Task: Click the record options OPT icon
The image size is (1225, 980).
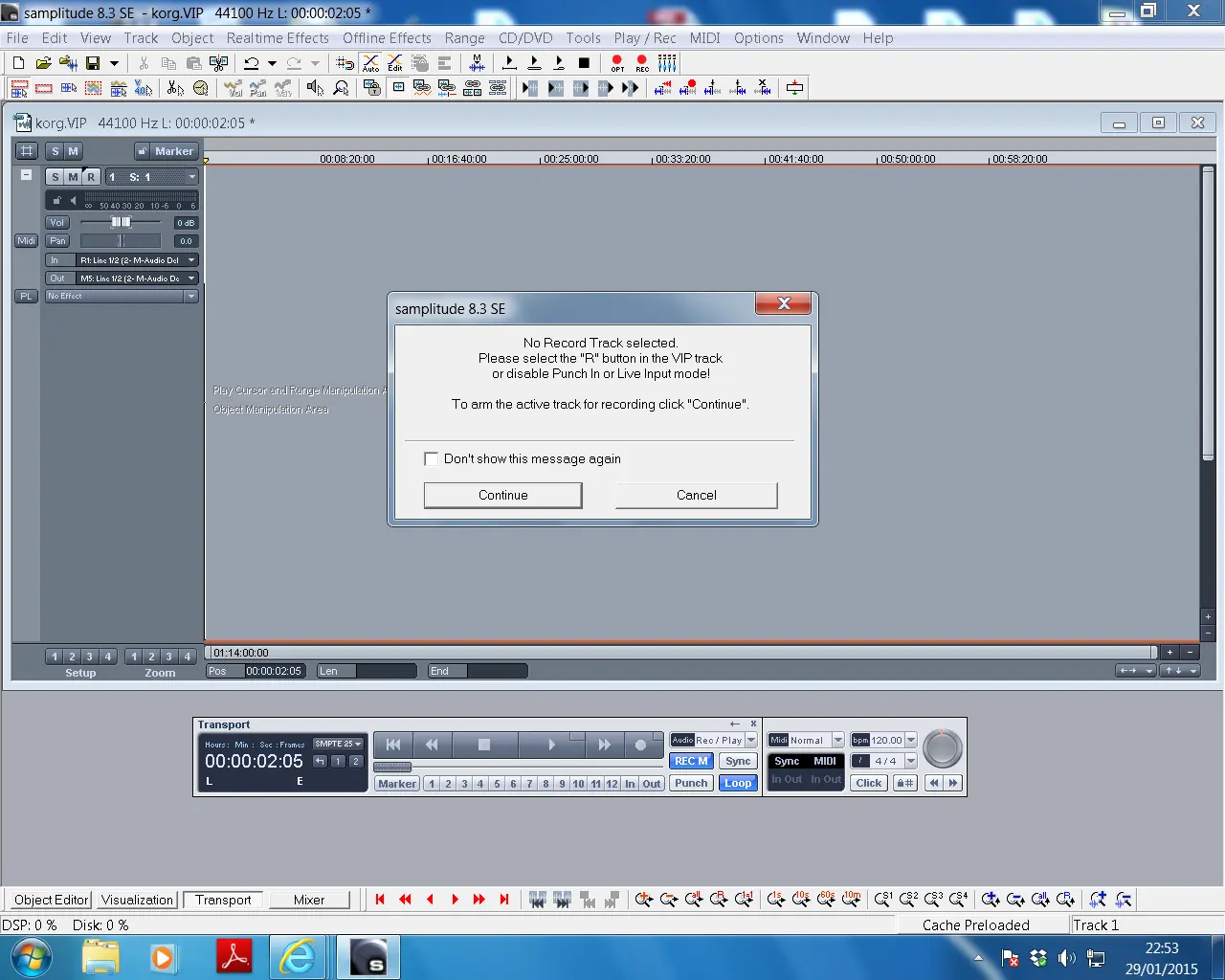Action: (x=617, y=63)
